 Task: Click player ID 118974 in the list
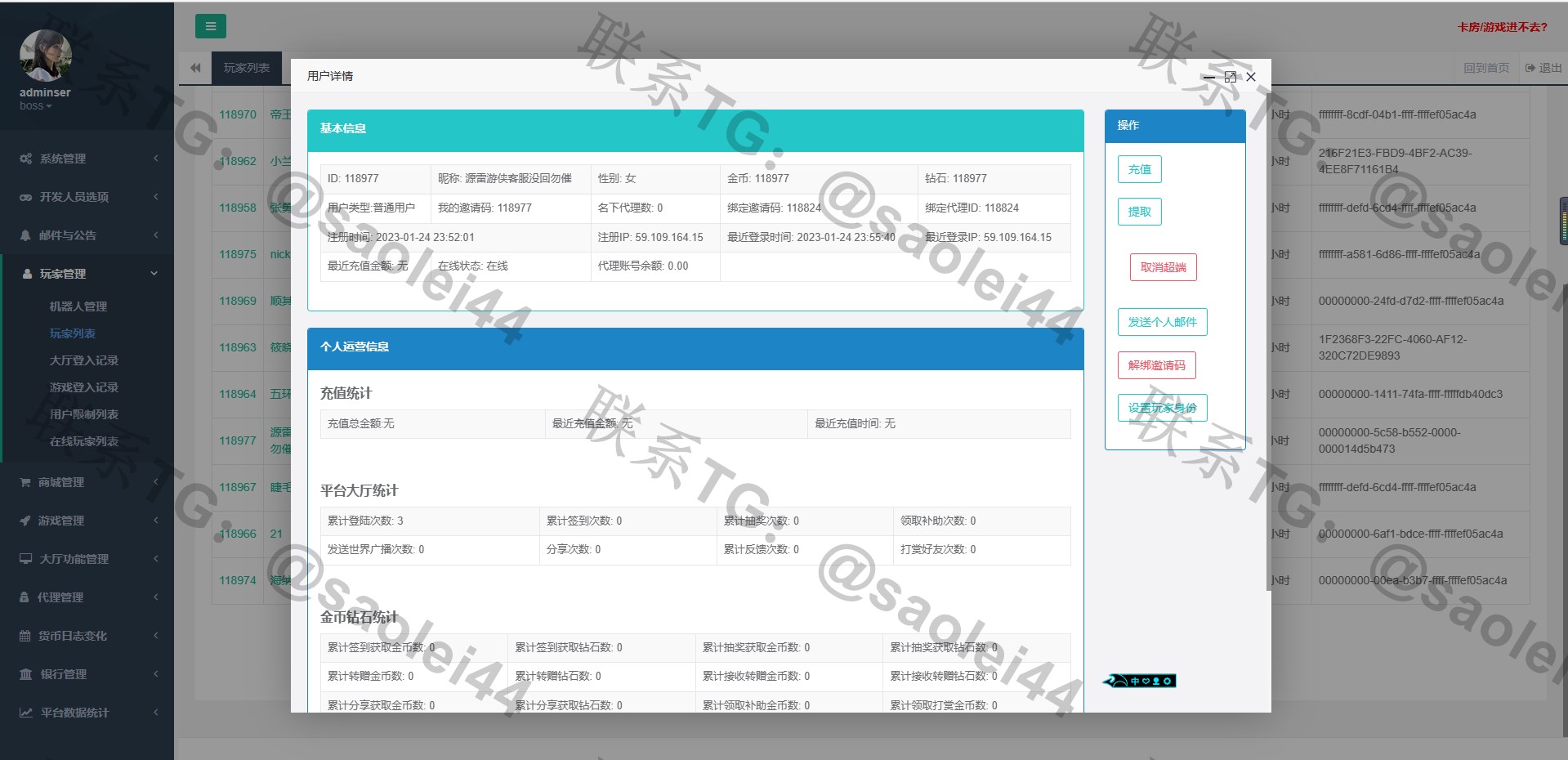click(x=238, y=580)
